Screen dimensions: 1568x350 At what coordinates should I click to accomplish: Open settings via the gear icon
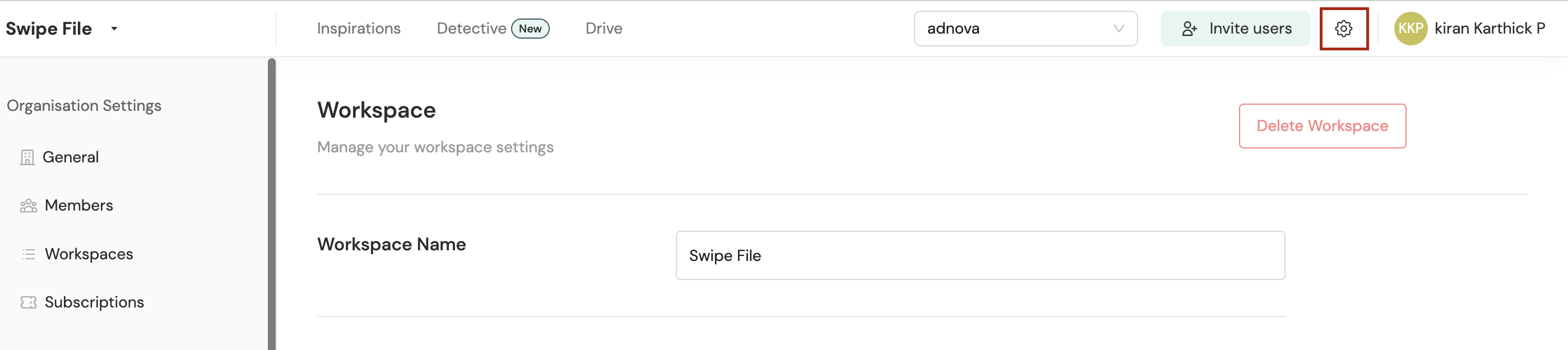(1343, 29)
